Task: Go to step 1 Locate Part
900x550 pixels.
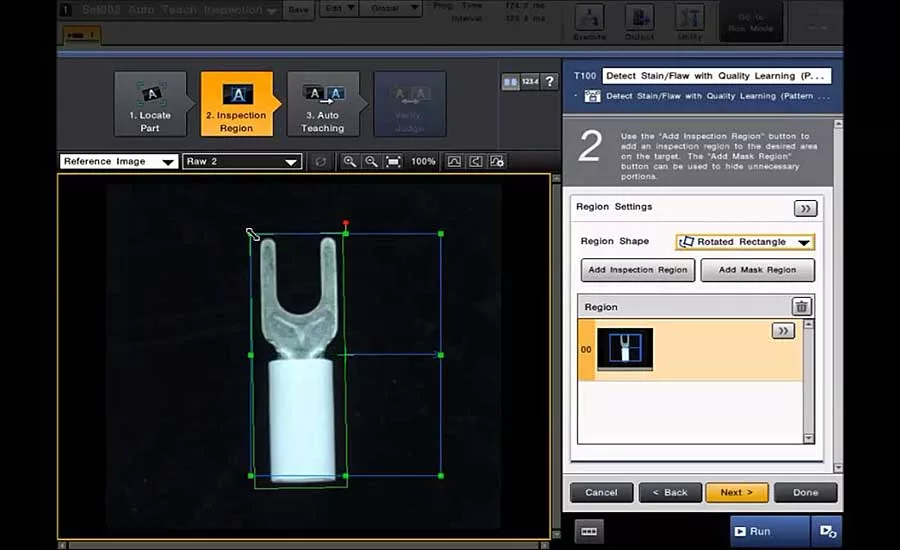Action: [150, 104]
